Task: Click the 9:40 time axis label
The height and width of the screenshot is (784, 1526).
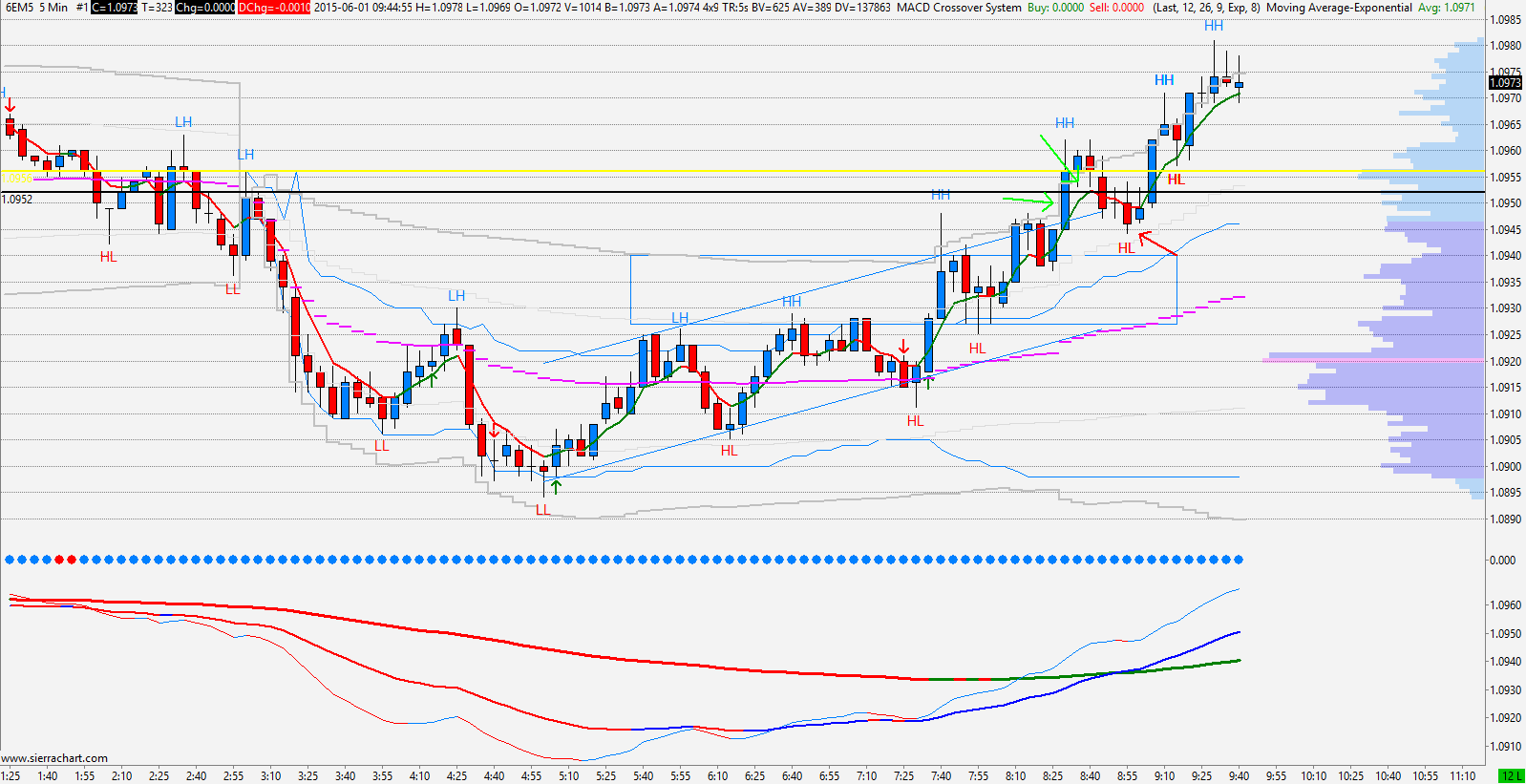Action: (x=1239, y=776)
